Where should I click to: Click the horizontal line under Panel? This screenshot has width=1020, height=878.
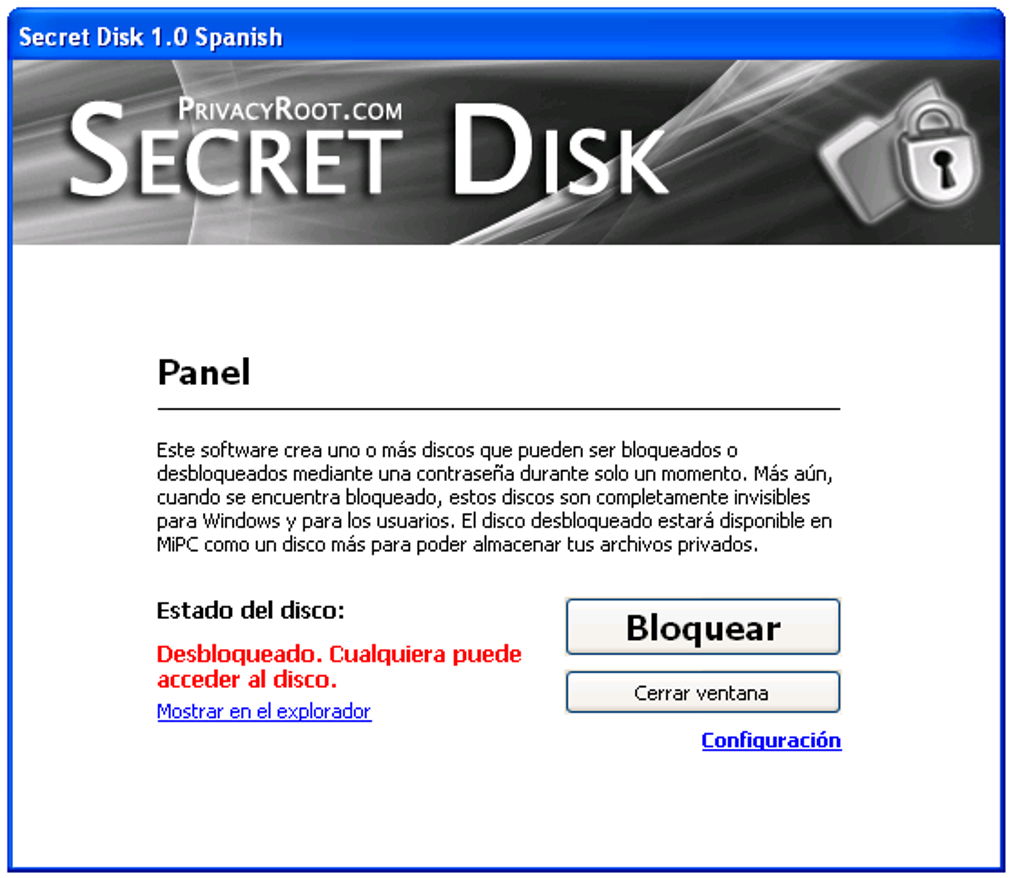pyautogui.click(x=499, y=409)
